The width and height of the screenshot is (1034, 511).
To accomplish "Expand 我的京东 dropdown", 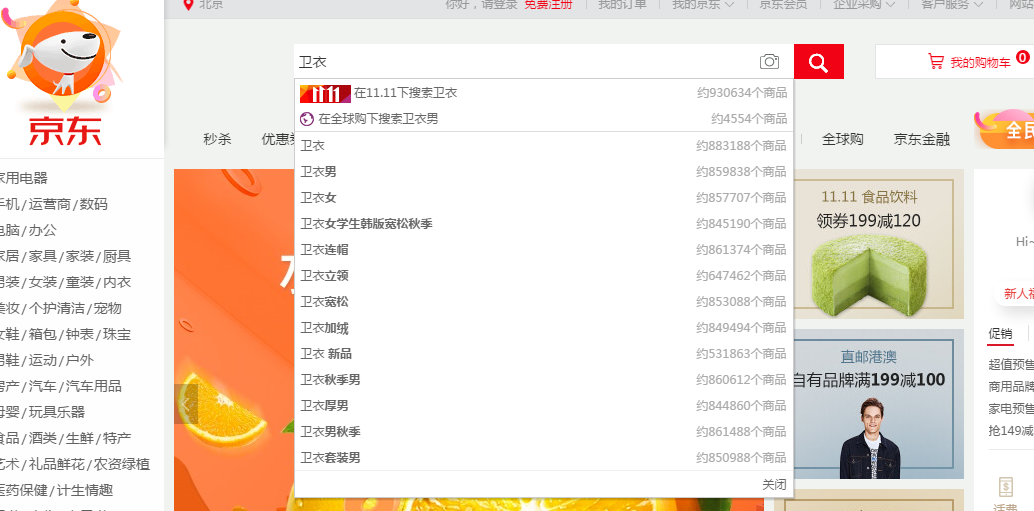I will click(x=703, y=5).
